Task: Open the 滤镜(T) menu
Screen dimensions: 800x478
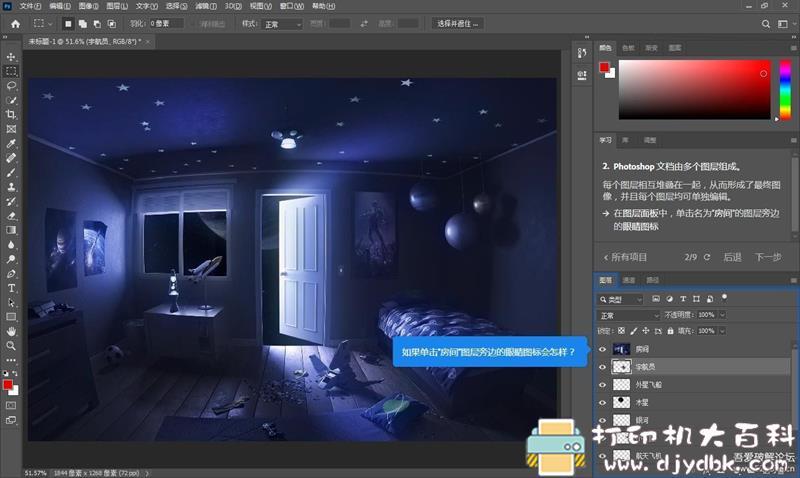Action: [206, 6]
